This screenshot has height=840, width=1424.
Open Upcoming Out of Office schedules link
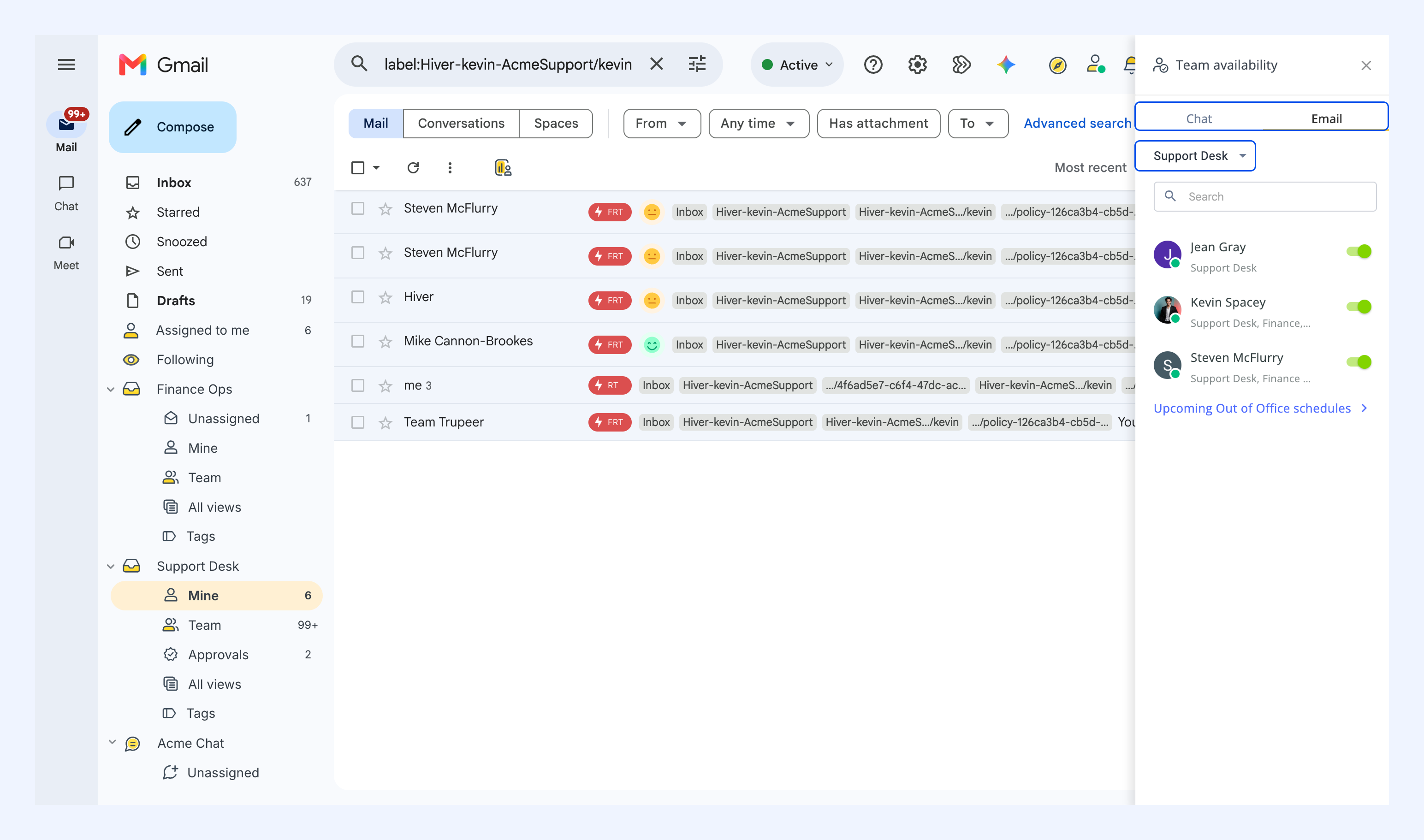click(1261, 408)
